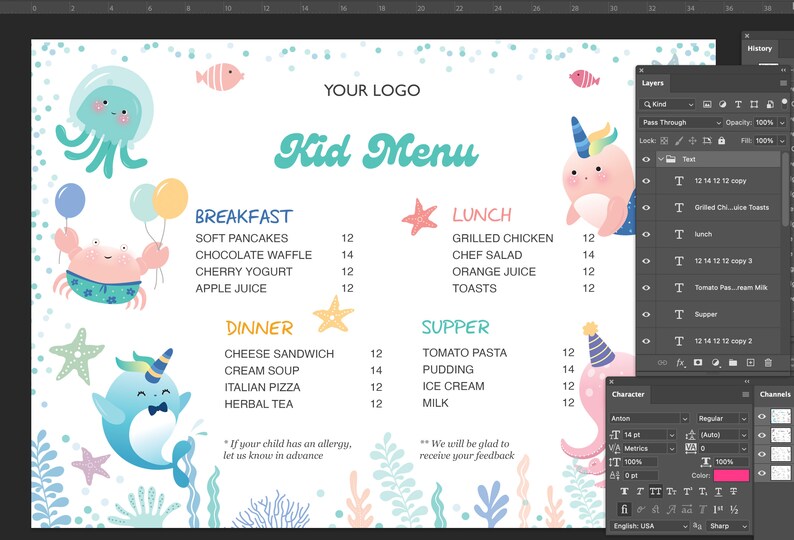794x540 pixels.
Task: Open the English: USA language dropdown
Action: [x=650, y=526]
